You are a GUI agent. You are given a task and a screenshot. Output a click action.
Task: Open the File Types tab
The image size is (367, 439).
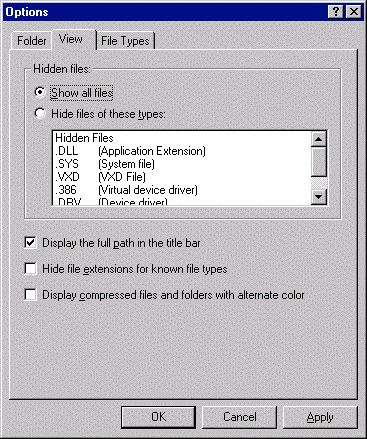[x=125, y=41]
